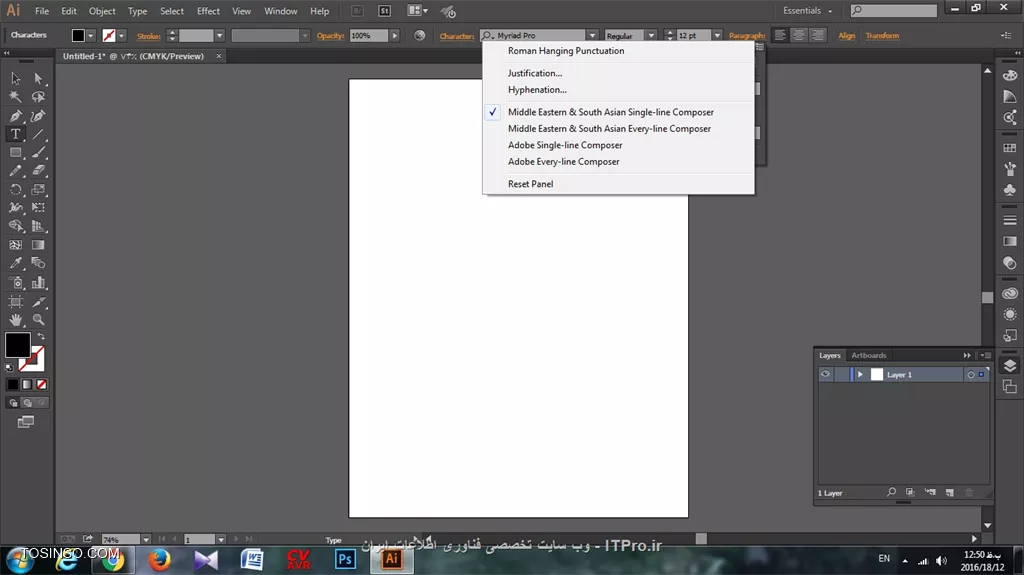The height and width of the screenshot is (575, 1024).
Task: Set paragraph alignment to right
Action: 818,35
